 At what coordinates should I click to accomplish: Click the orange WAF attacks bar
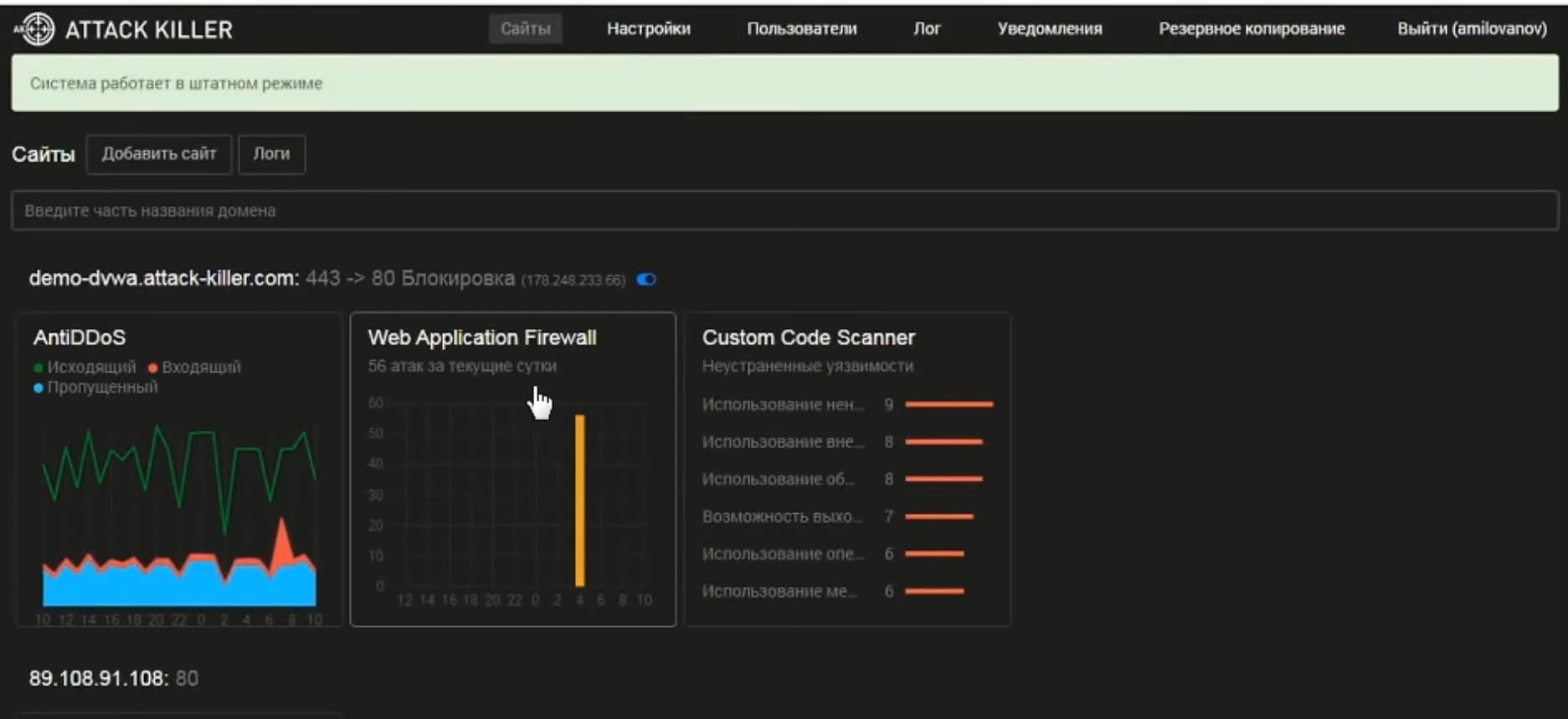(x=580, y=501)
